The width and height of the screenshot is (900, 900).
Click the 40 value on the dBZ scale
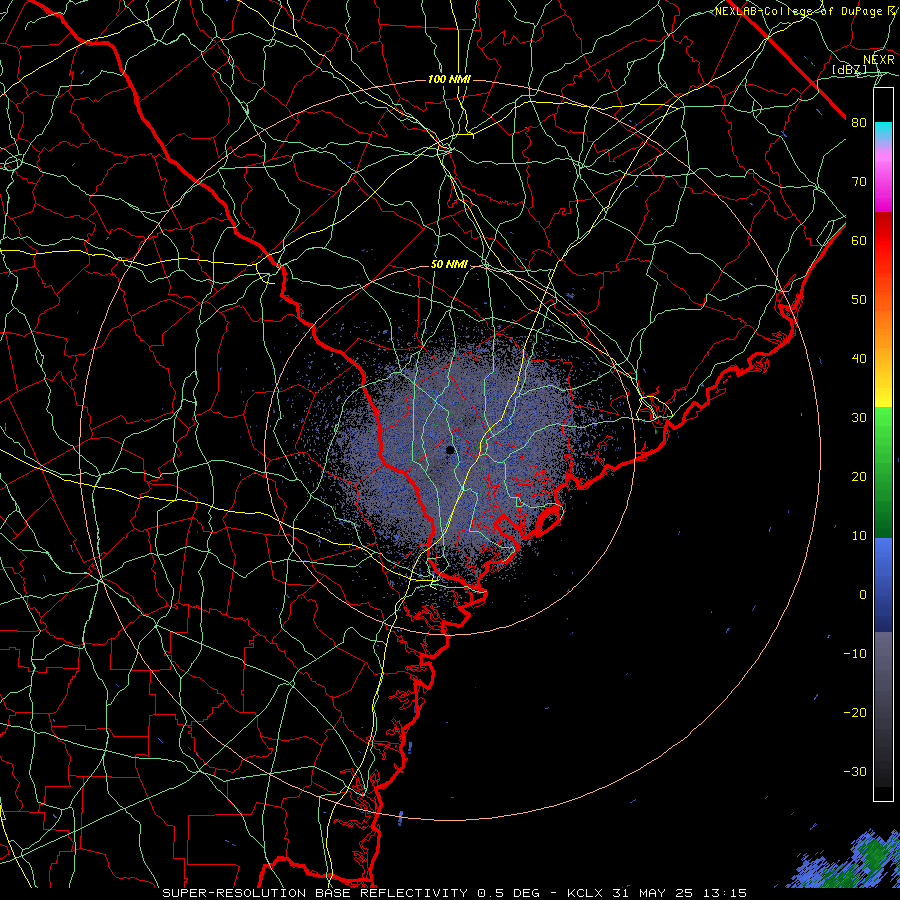pos(859,359)
